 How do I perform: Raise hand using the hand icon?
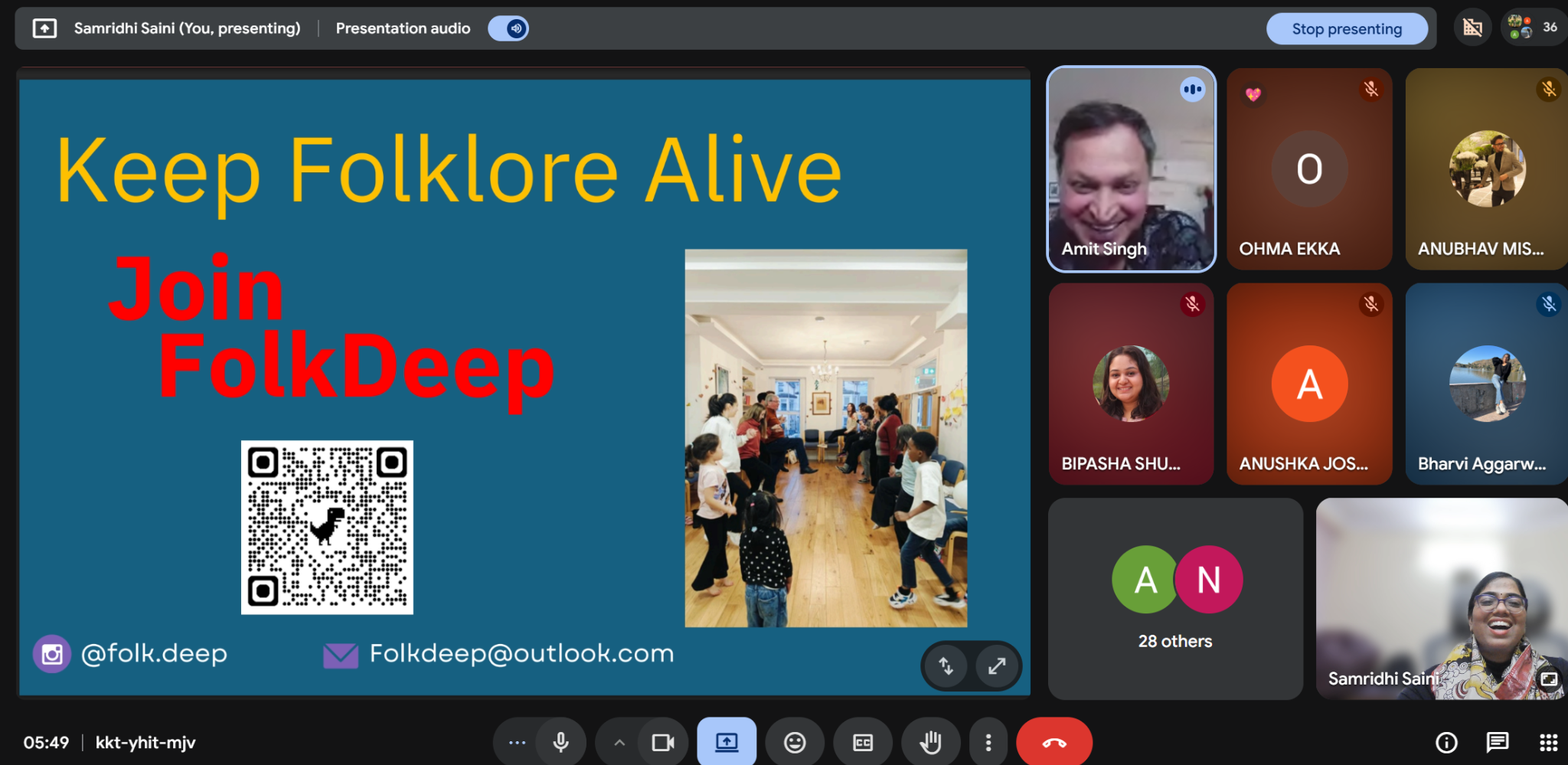pyautogui.click(x=931, y=742)
